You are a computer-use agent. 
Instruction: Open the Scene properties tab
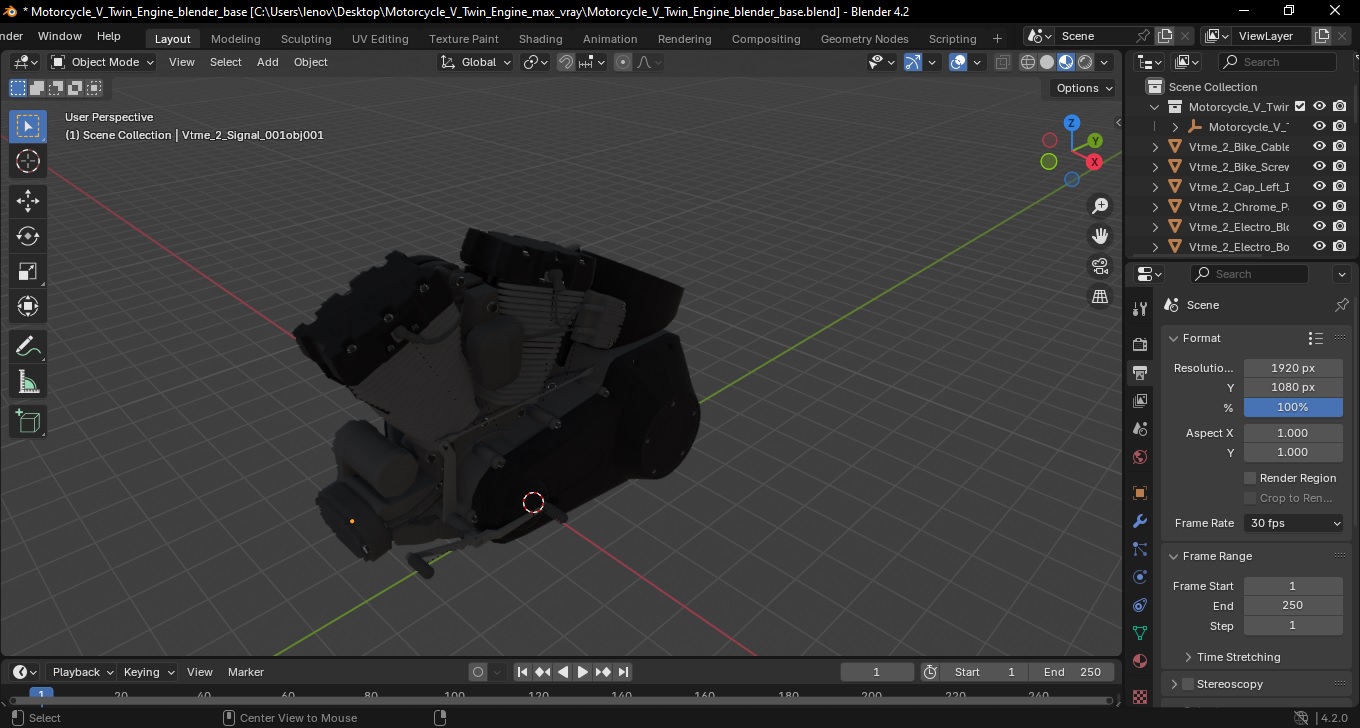[x=1140, y=429]
